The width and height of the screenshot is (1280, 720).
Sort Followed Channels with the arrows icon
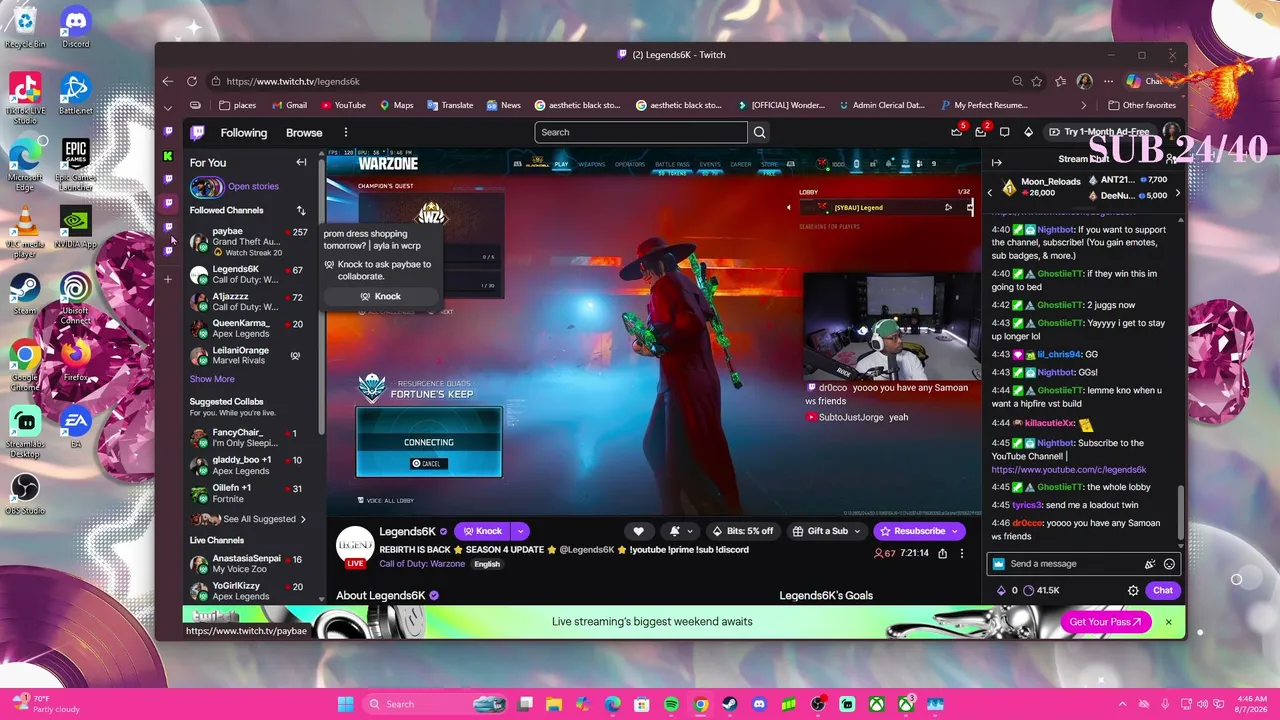tap(301, 210)
